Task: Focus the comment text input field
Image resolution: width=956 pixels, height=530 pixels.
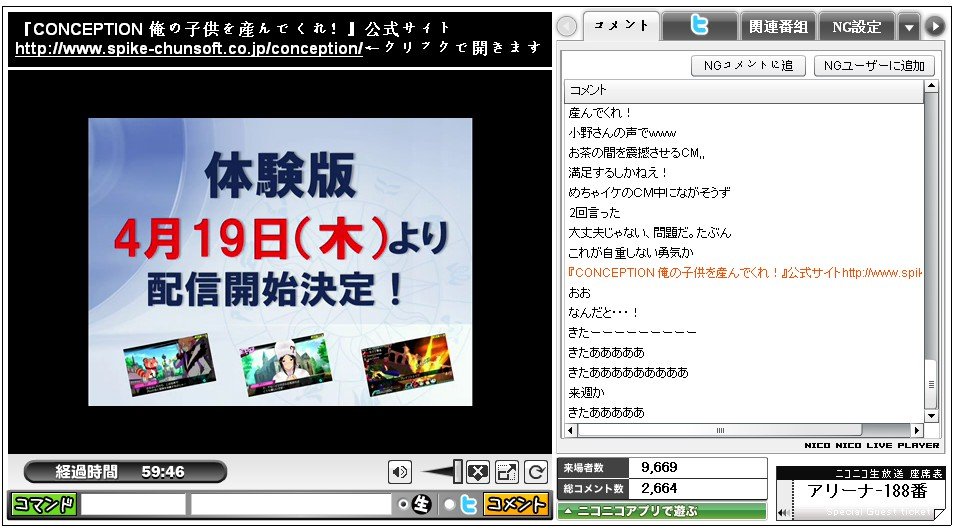Action: (x=290, y=504)
